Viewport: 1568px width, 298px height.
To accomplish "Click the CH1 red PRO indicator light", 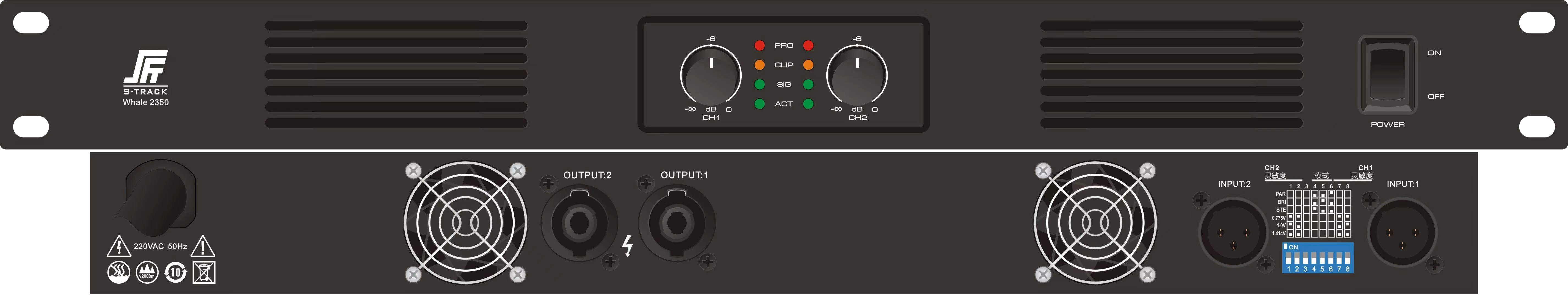I will (x=760, y=46).
